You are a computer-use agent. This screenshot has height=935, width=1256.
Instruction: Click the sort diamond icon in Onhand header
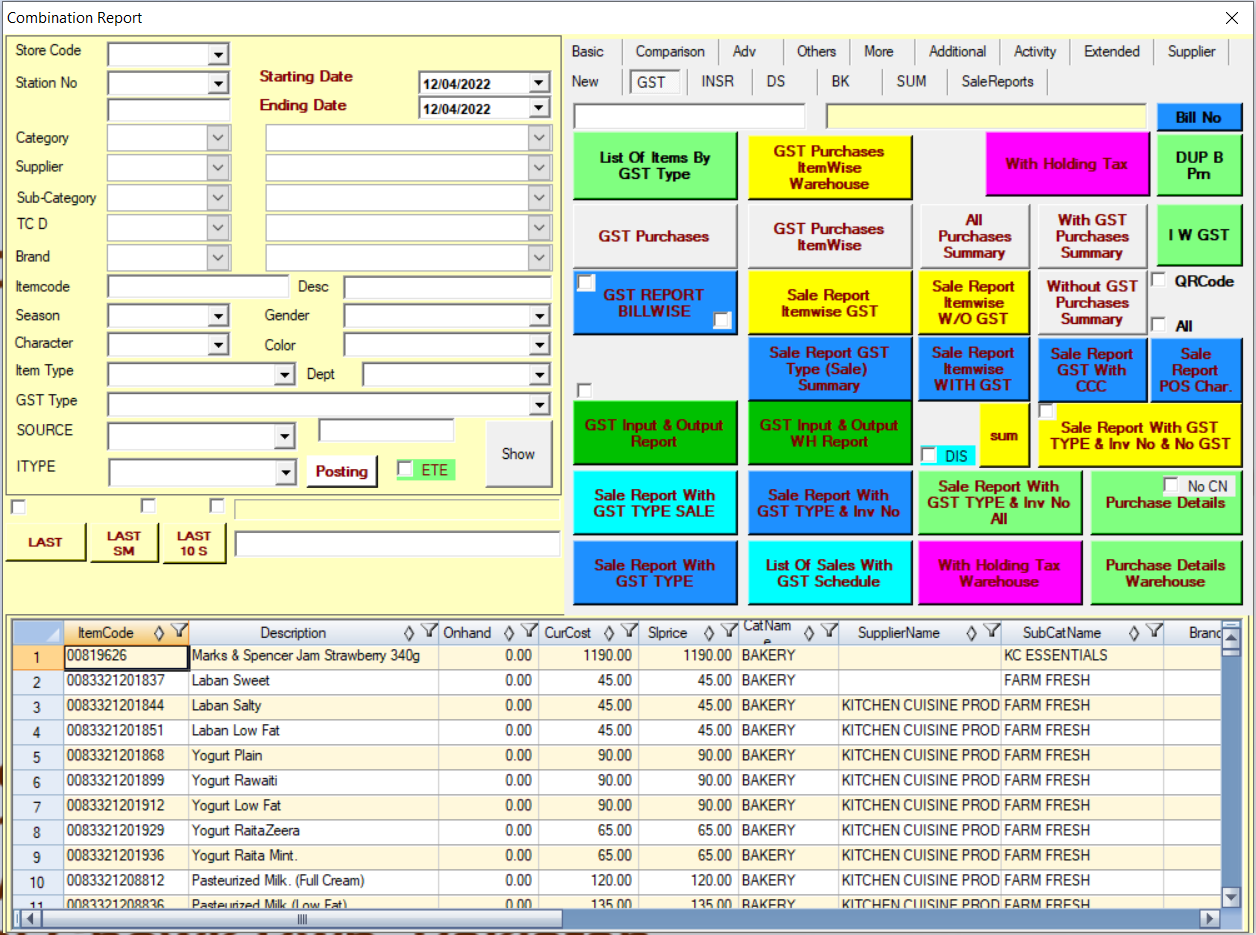click(x=508, y=632)
